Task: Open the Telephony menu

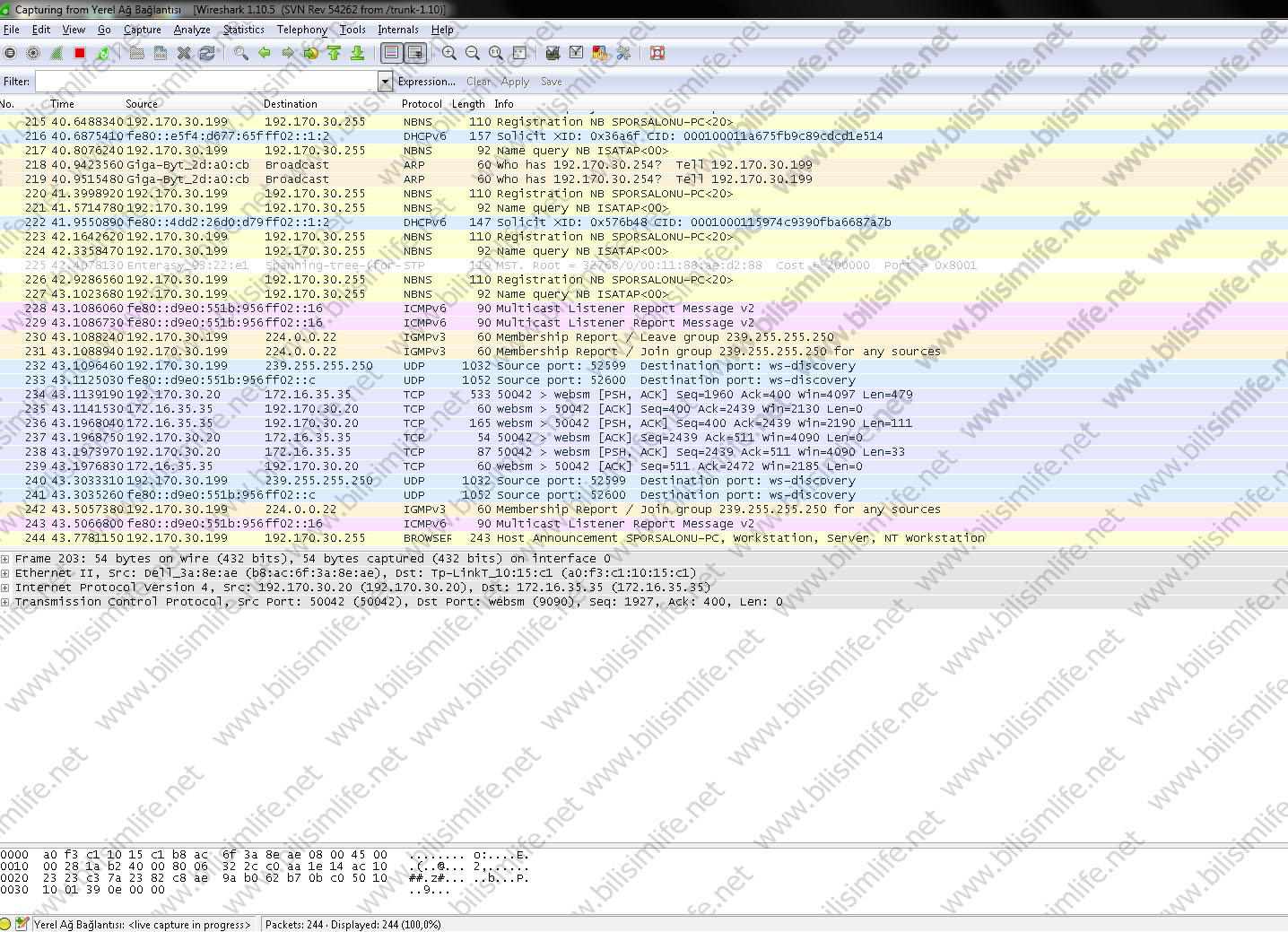Action: pyautogui.click(x=301, y=30)
